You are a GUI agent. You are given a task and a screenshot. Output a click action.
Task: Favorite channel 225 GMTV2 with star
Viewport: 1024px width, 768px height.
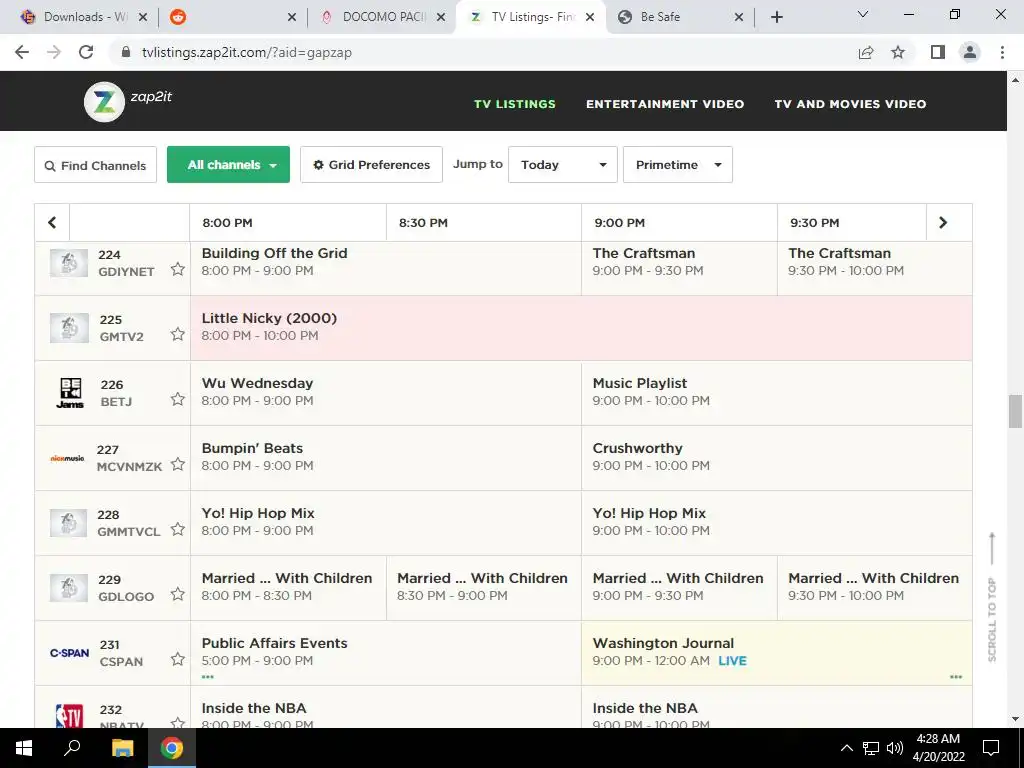click(x=178, y=334)
